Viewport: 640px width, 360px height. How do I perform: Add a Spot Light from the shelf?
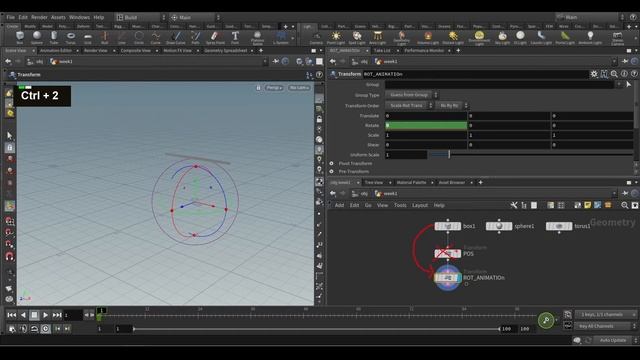(x=357, y=38)
